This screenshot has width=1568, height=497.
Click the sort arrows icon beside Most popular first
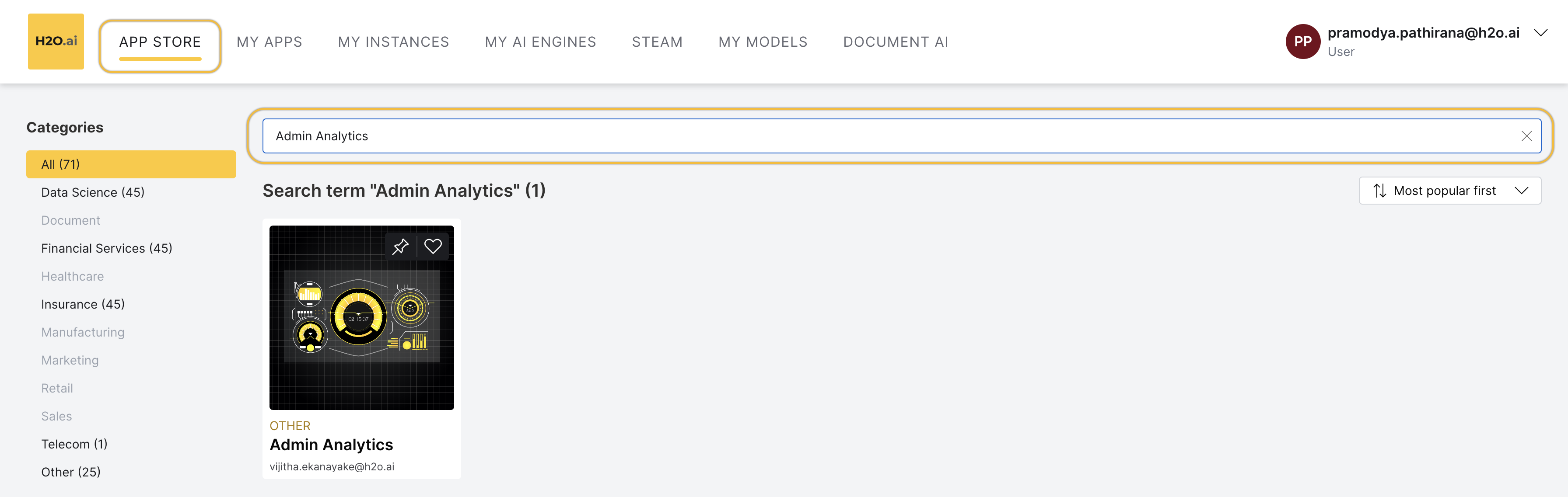click(1380, 191)
